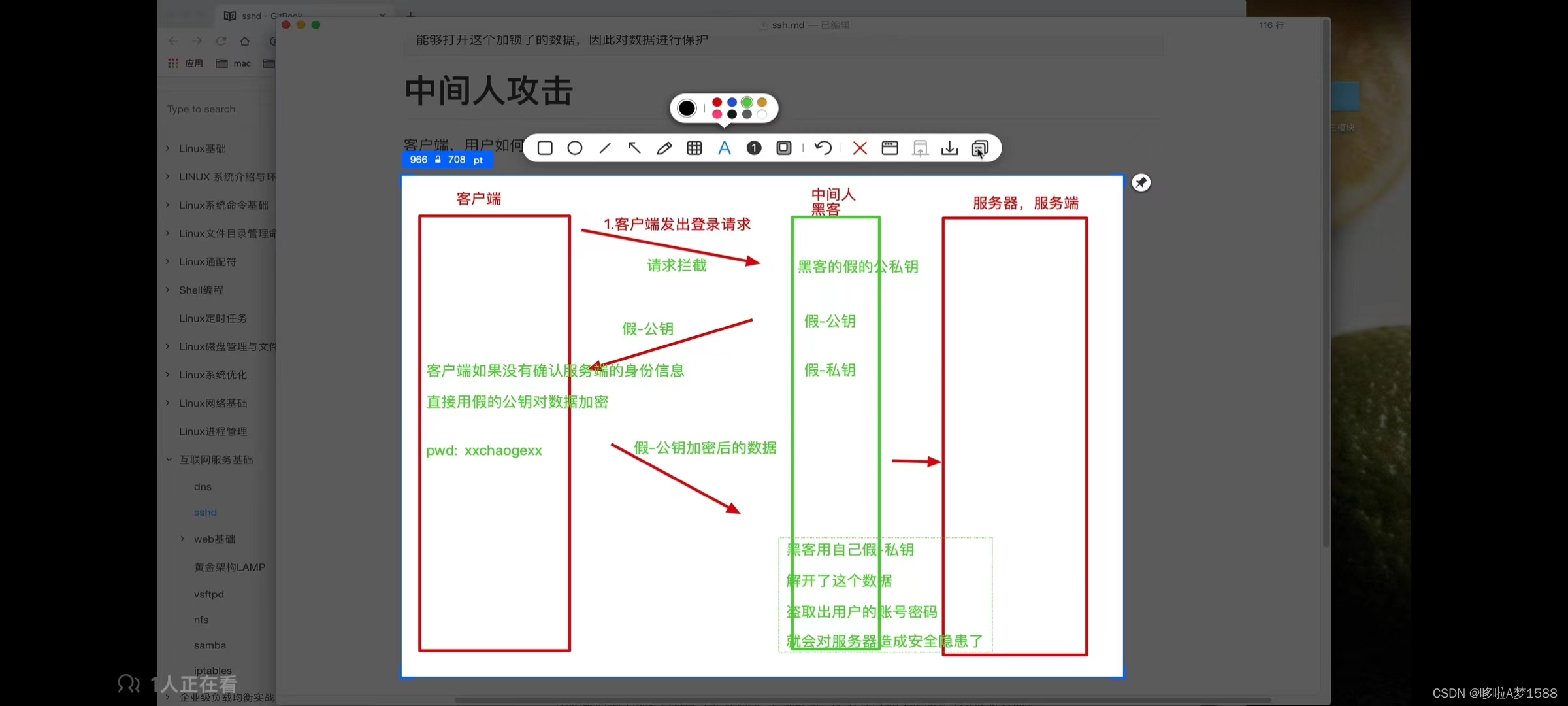Select the text annotation tool
This screenshot has width=1568, height=706.
(x=724, y=148)
